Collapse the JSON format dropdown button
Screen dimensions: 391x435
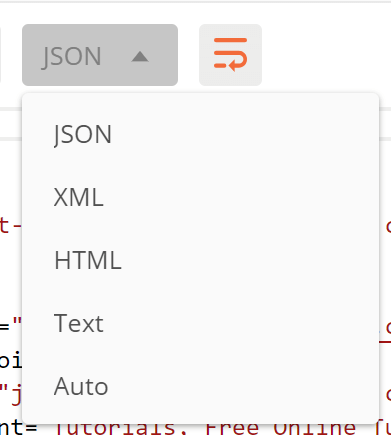click(x=100, y=55)
